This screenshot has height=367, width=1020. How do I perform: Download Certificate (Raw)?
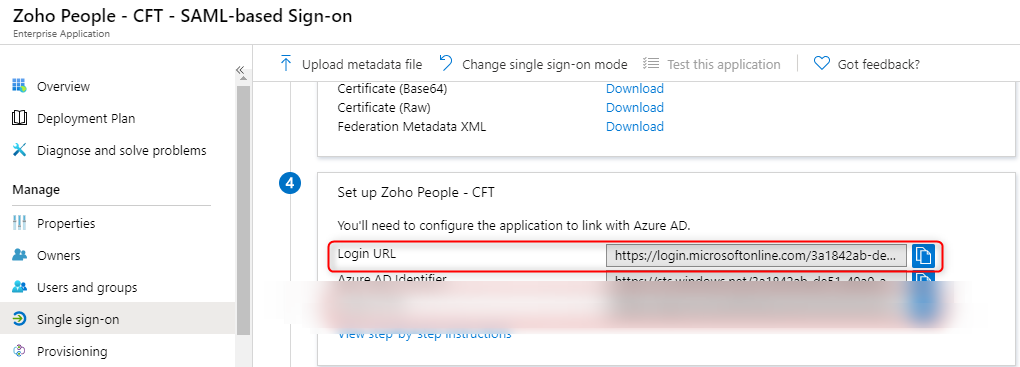click(635, 107)
